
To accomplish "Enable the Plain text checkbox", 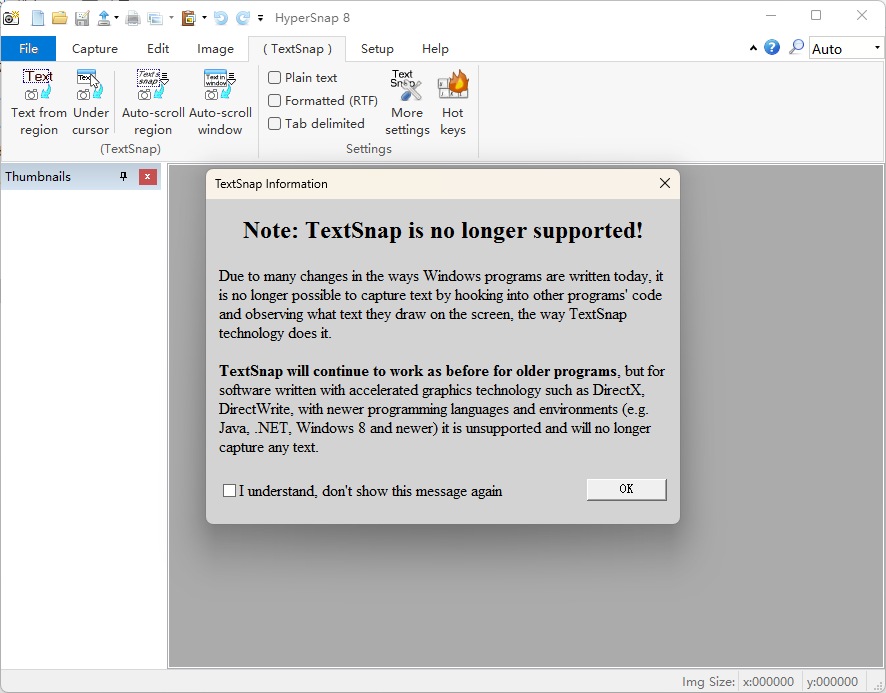I will click(303, 77).
